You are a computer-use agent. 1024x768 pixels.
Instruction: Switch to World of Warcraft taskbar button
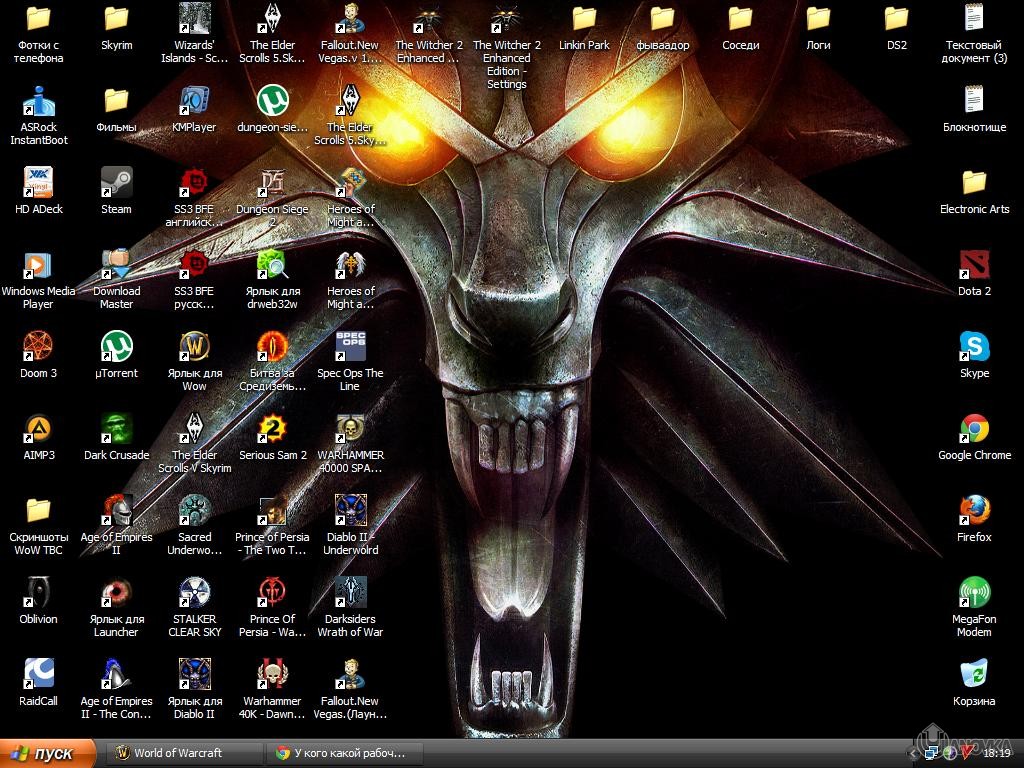[180, 753]
